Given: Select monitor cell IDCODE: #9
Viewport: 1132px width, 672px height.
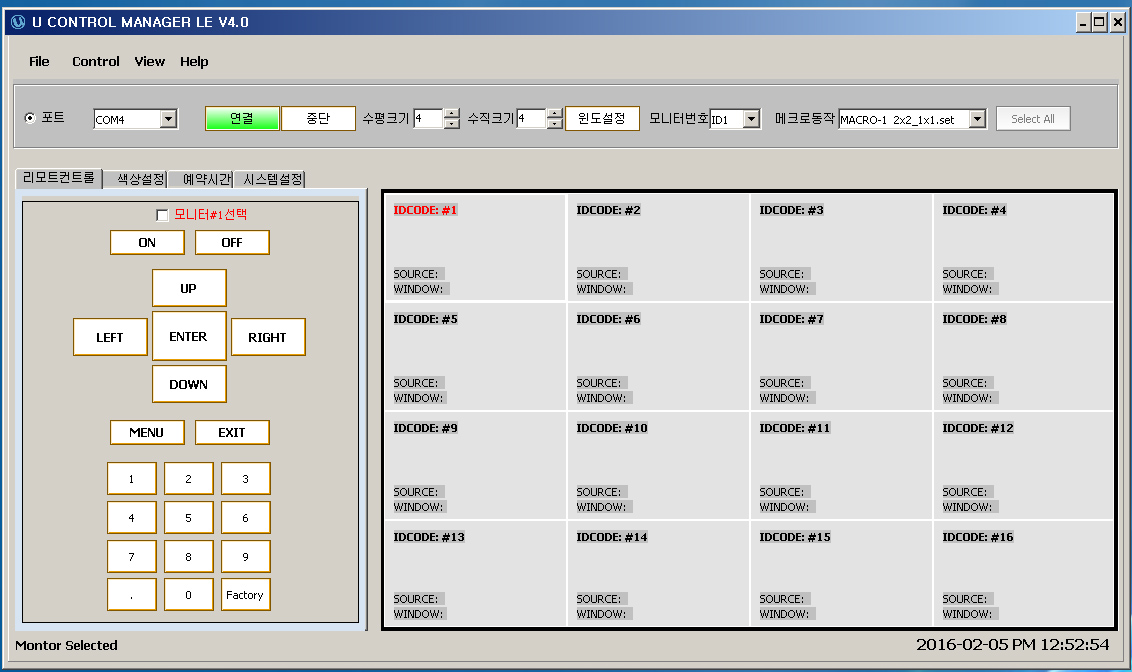Looking at the screenshot, I should (x=475, y=466).
